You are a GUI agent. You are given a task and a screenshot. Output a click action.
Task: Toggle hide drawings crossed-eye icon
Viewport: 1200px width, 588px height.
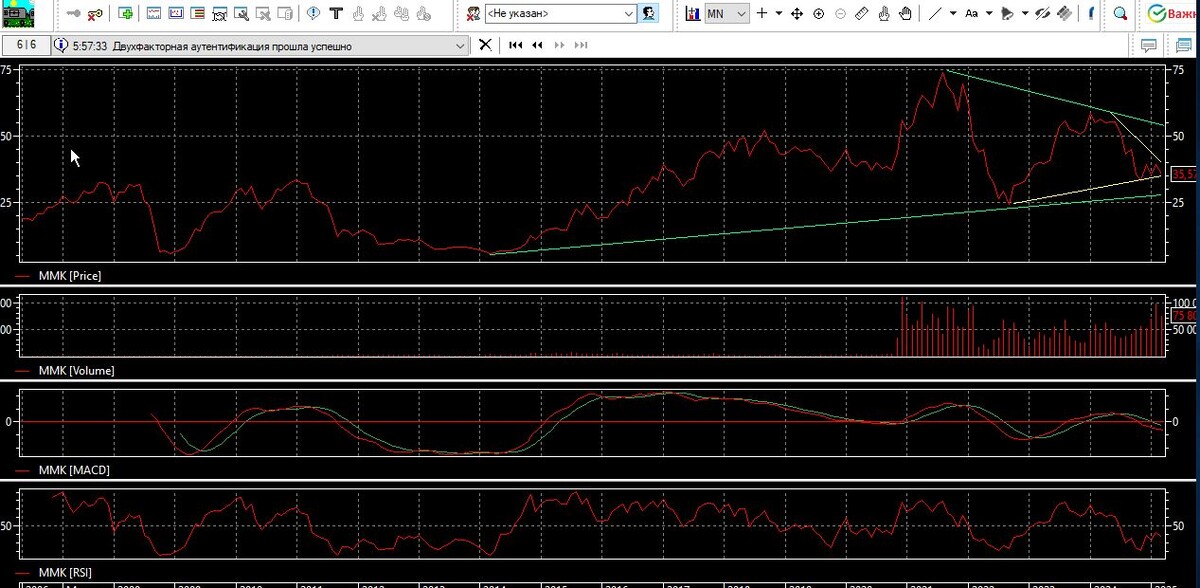[x=1042, y=14]
